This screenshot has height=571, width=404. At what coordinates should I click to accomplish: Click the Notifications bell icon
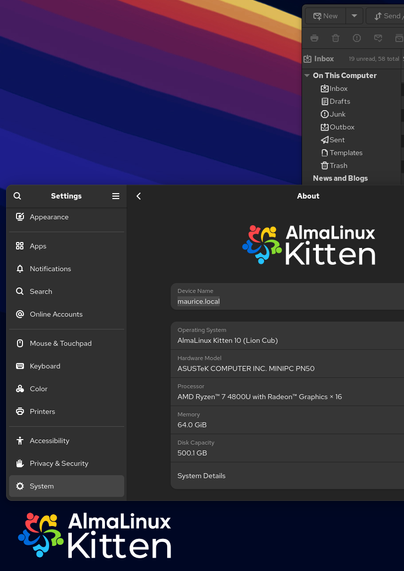[20, 269]
